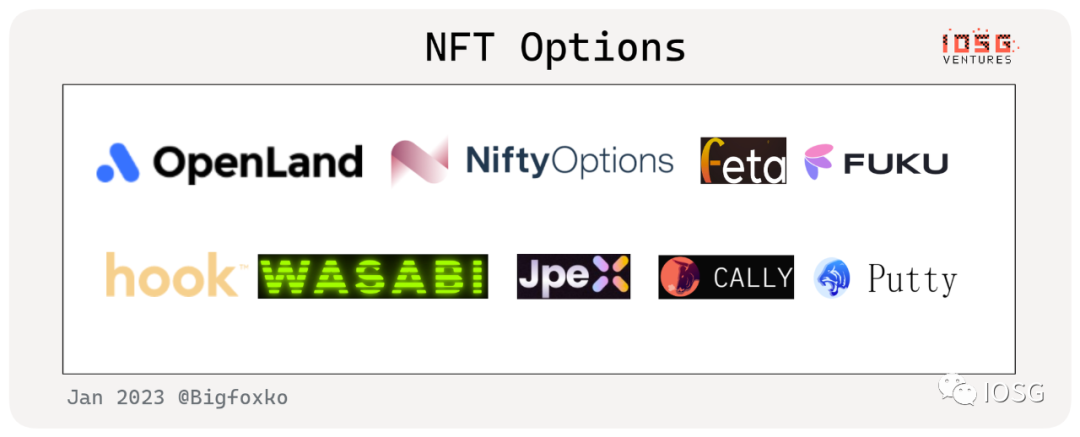Click the Jan 2023 date text
This screenshot has height=437, width=1080.
coord(116,398)
